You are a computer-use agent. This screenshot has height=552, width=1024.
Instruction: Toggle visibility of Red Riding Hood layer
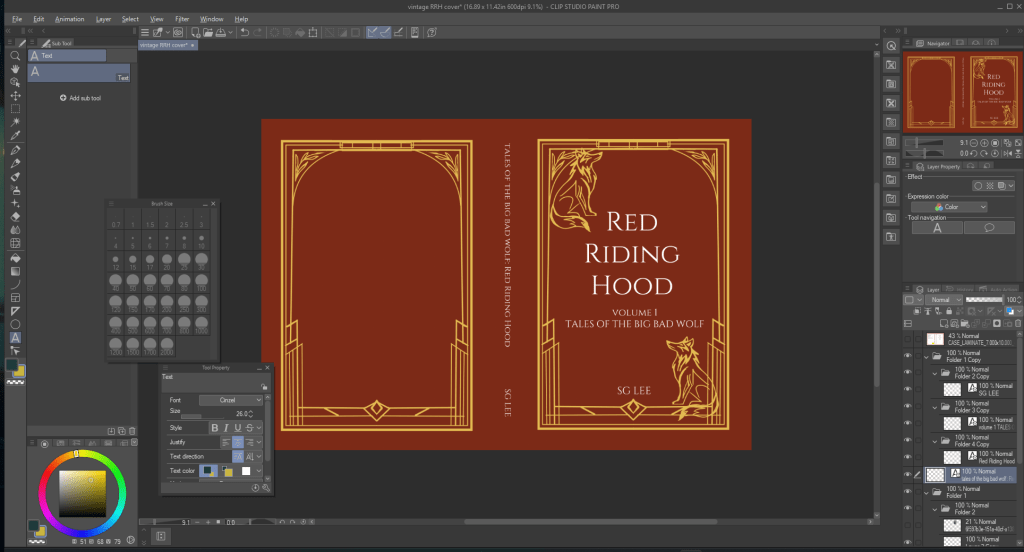(908, 455)
